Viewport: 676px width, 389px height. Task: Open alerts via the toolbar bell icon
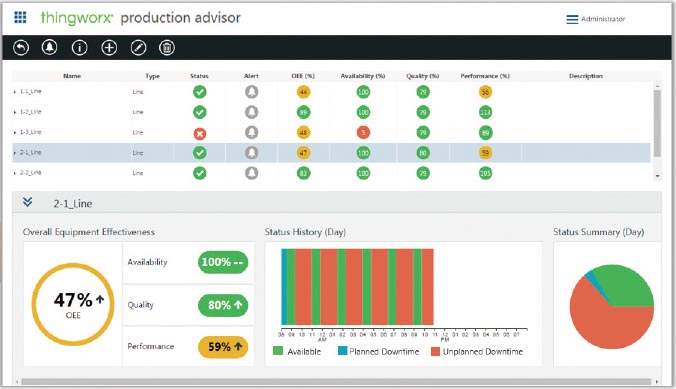[50, 47]
